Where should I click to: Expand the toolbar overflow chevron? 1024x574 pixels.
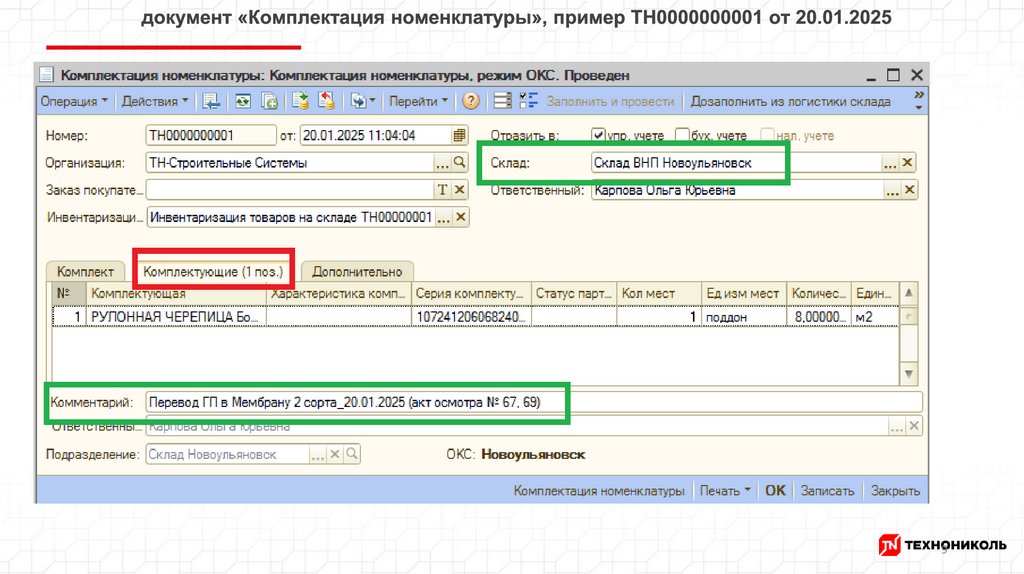tap(919, 101)
